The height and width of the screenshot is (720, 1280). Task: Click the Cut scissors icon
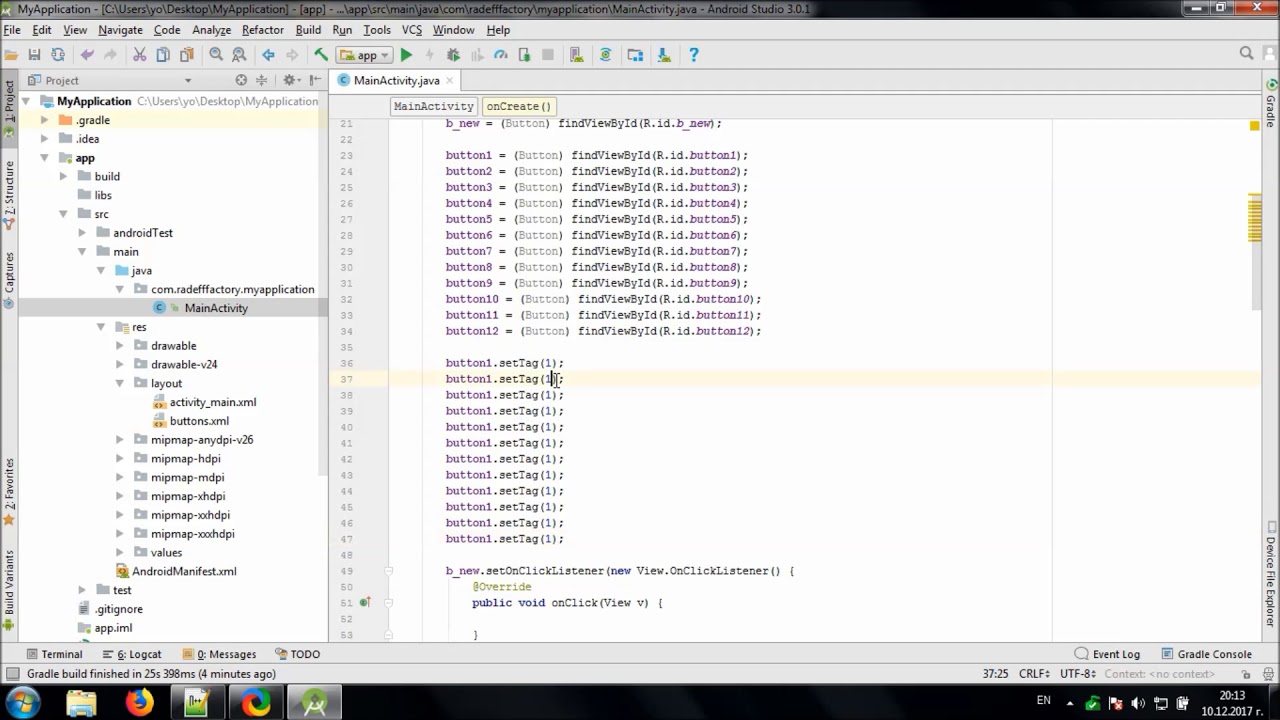[x=139, y=55]
